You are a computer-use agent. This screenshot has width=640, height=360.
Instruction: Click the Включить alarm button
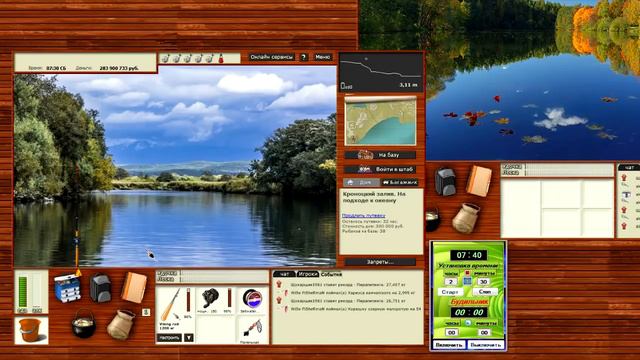coord(449,345)
